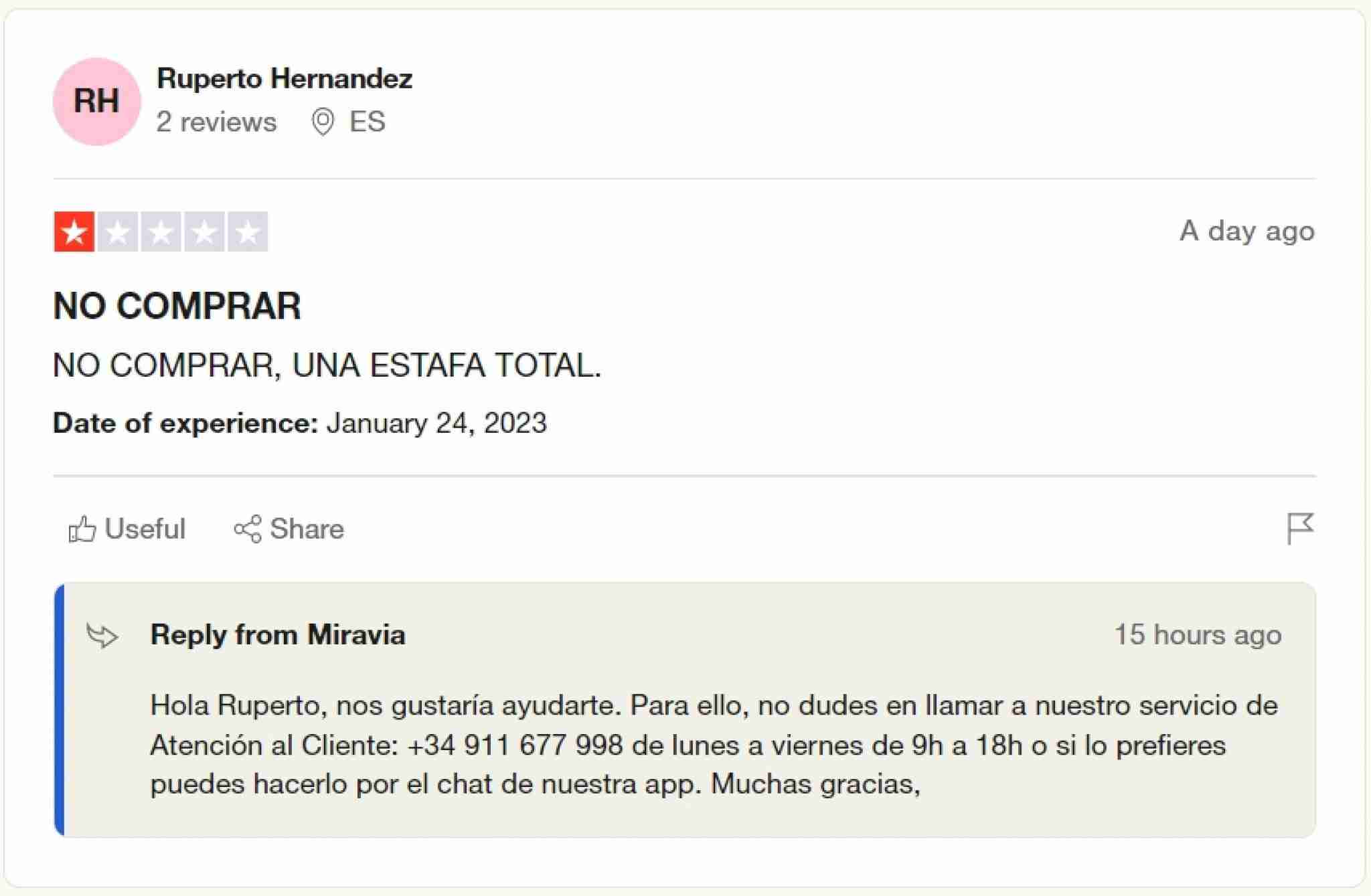1371x896 pixels.
Task: Click the "A day ago" timestamp
Action: (x=1246, y=231)
